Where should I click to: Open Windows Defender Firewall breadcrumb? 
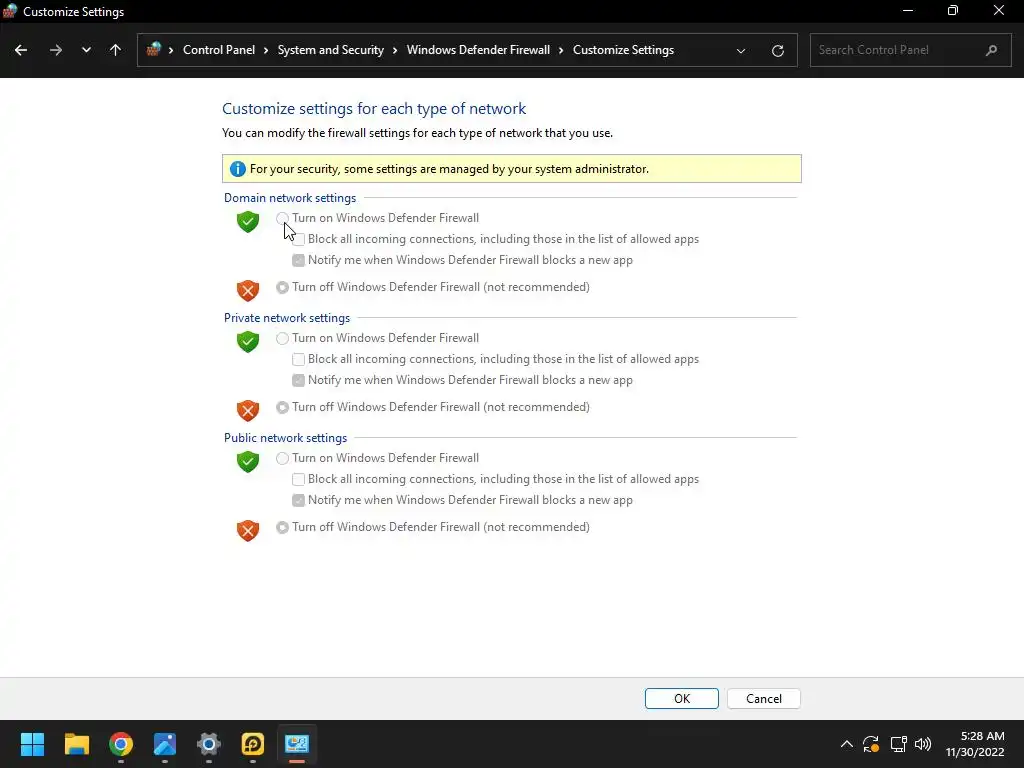pyautogui.click(x=478, y=50)
